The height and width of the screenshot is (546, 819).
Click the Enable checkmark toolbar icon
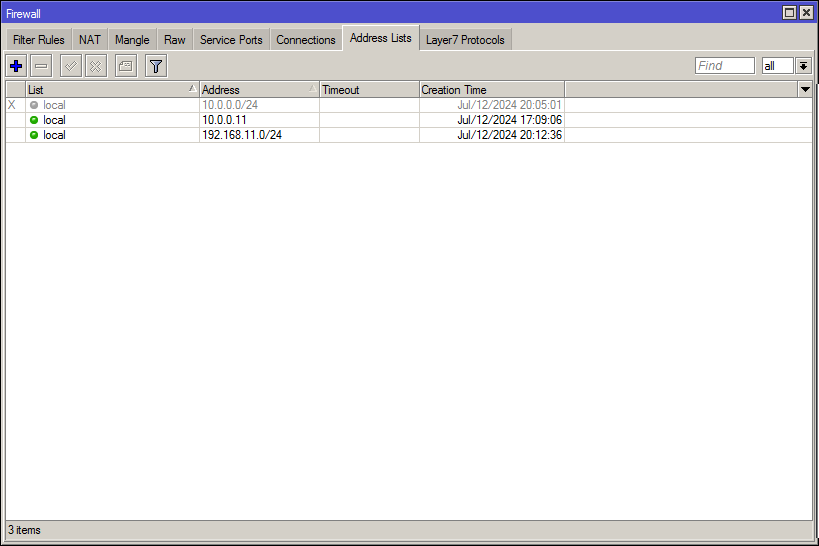[70, 66]
